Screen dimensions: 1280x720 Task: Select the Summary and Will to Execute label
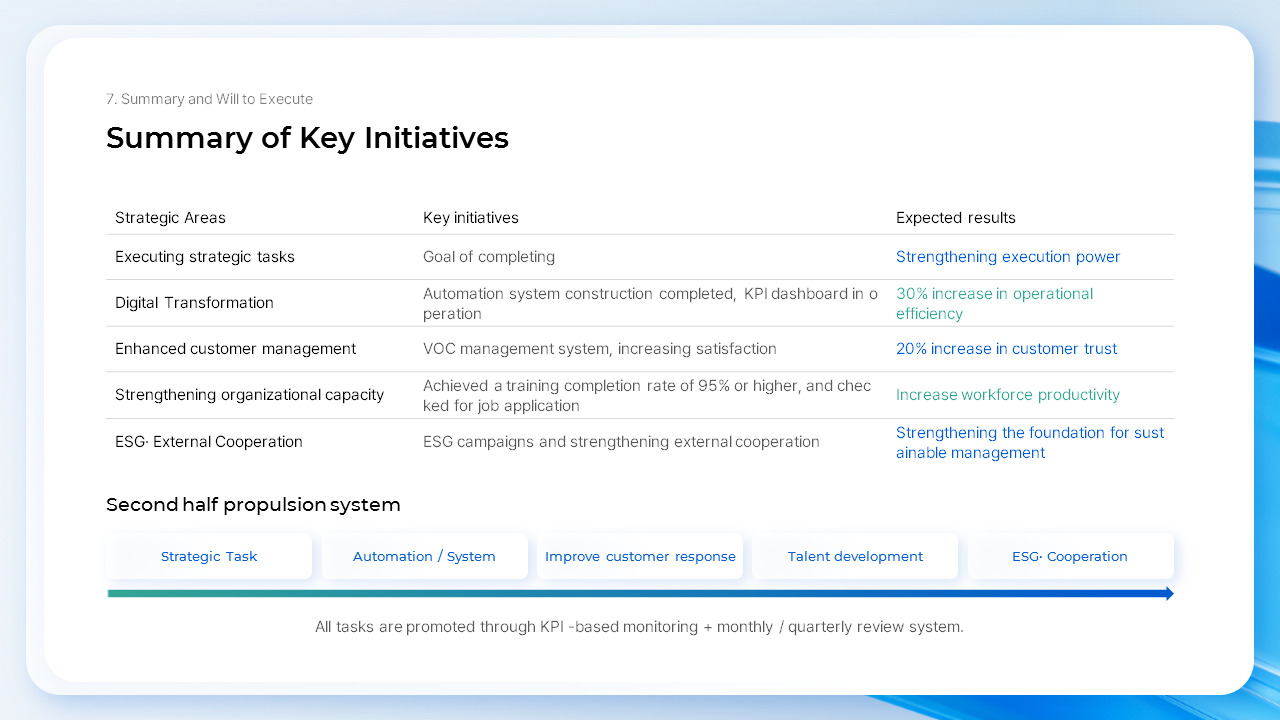(x=209, y=99)
